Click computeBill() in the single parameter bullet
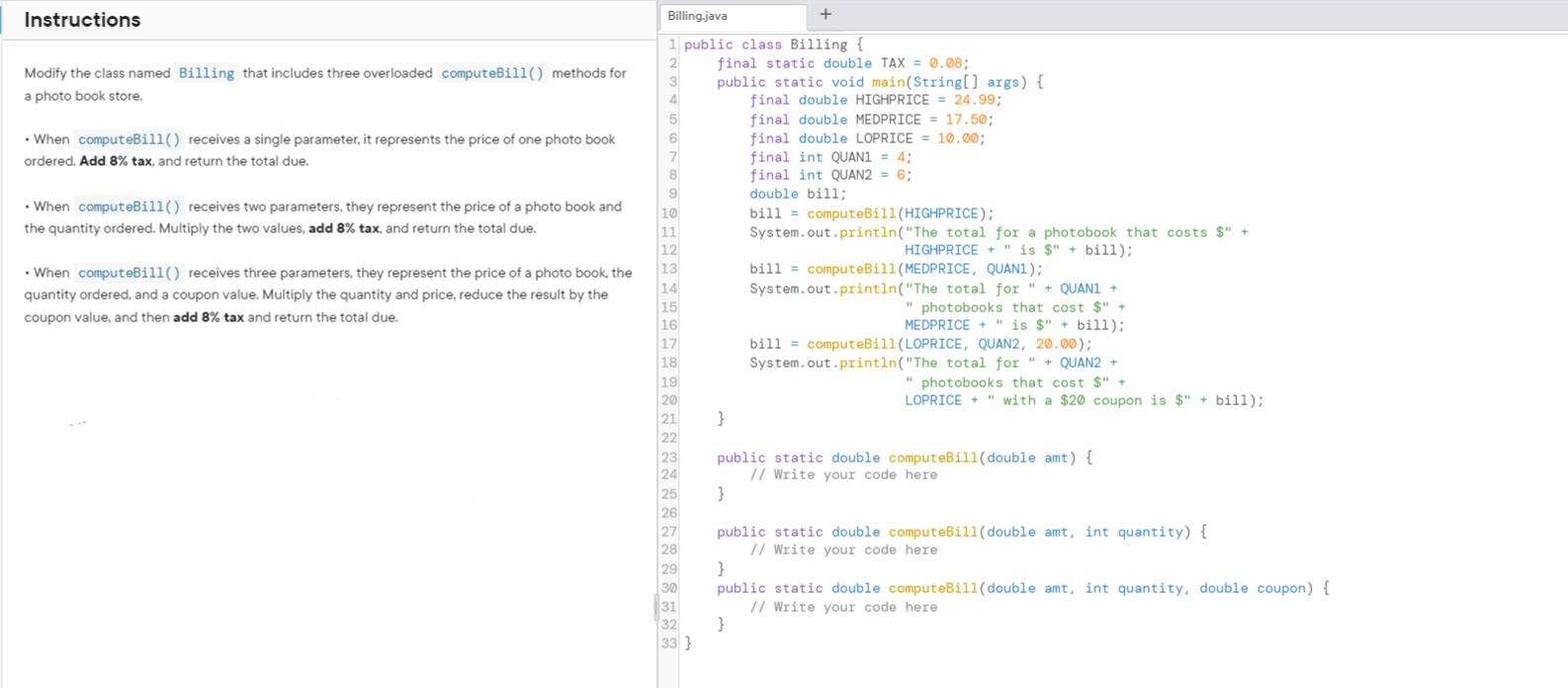The width and height of the screenshot is (1568, 688). [129, 139]
